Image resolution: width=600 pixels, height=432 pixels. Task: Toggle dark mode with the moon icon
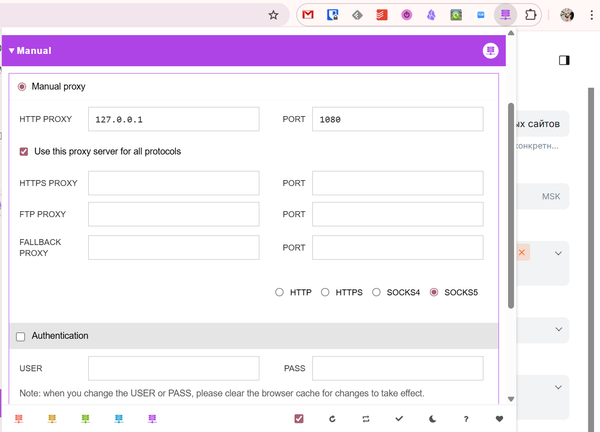click(432, 419)
